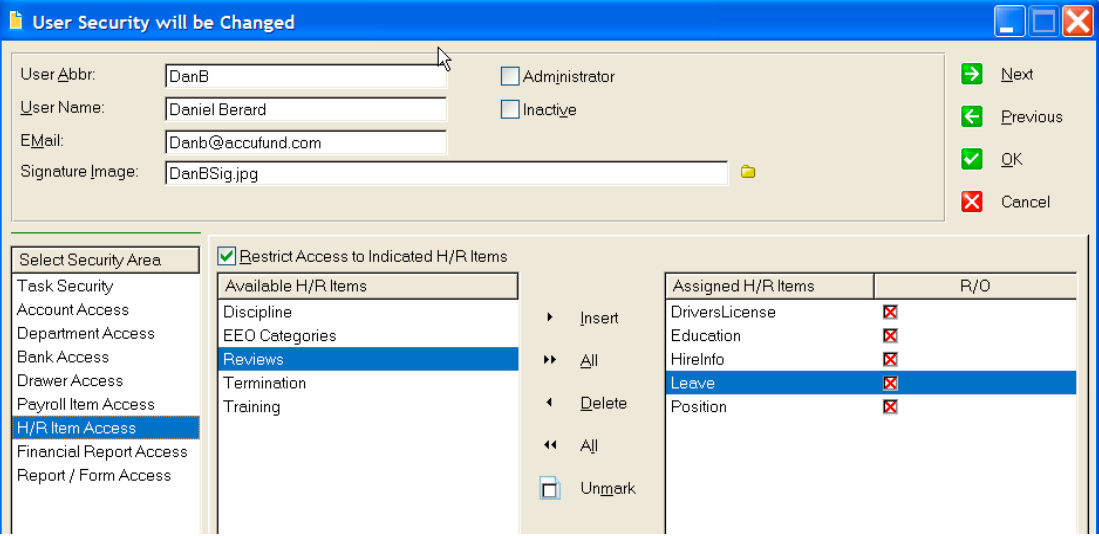Click the EMail field with Danb@accufund.com
1099x536 pixels.
click(x=306, y=142)
